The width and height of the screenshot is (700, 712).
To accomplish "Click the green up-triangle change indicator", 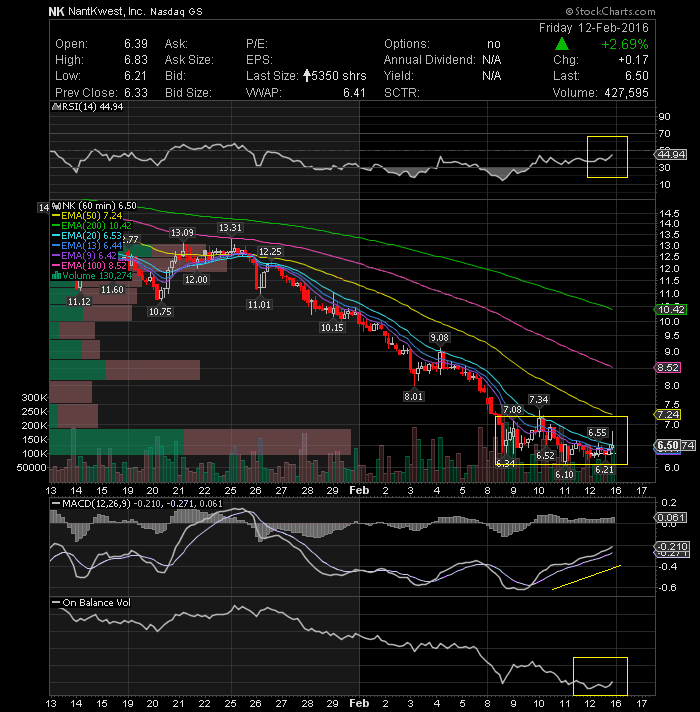I will click(562, 44).
